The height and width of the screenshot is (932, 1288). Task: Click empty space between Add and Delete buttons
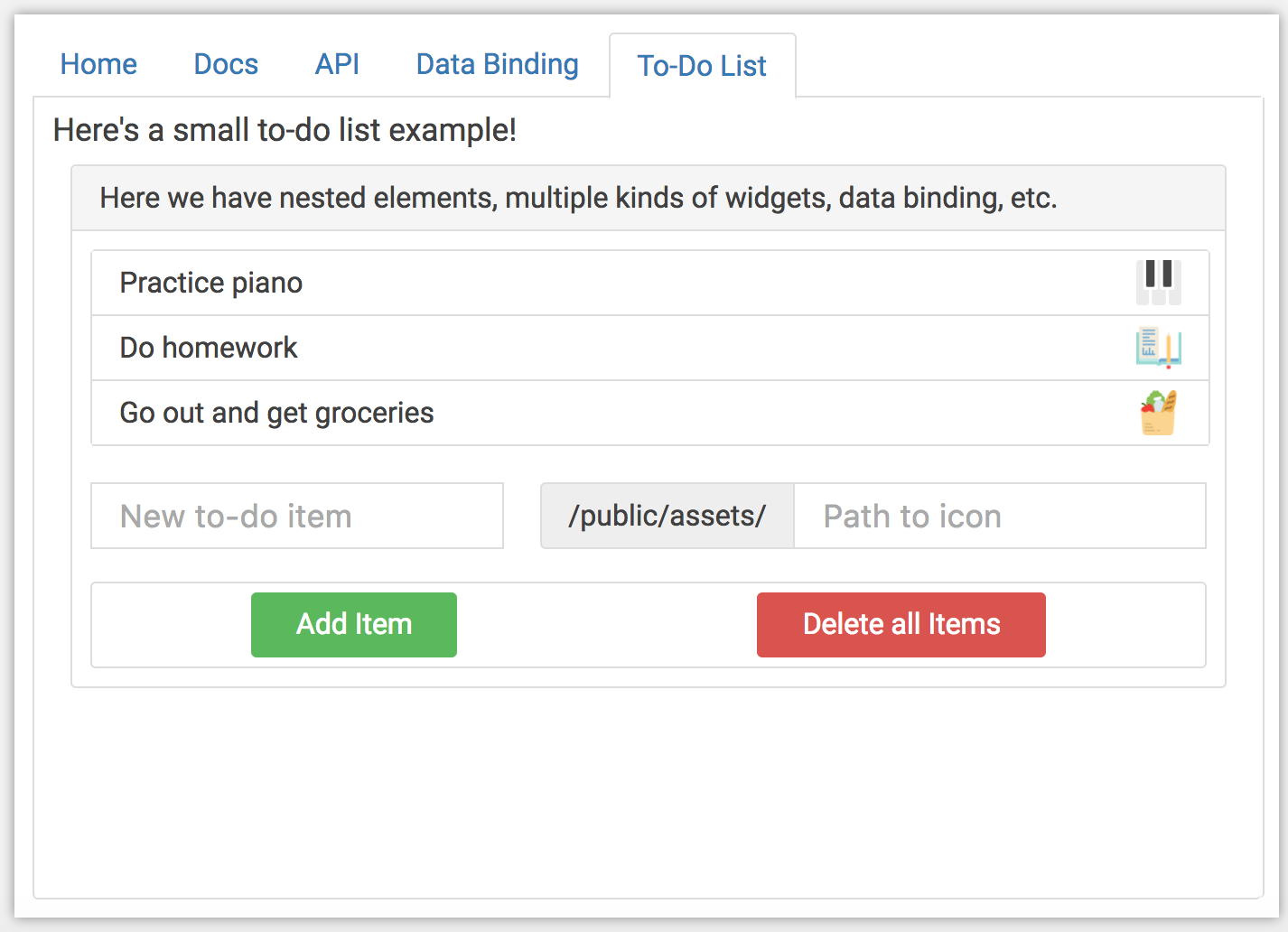pyautogui.click(x=607, y=625)
